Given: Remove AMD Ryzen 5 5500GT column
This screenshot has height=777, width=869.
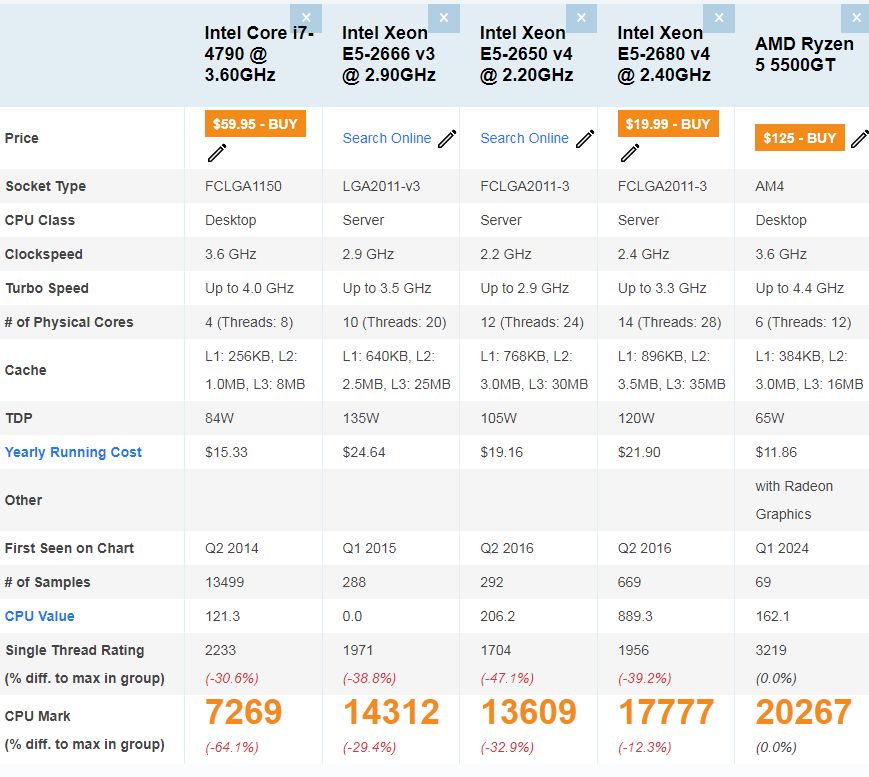Looking at the screenshot, I should (856, 18).
